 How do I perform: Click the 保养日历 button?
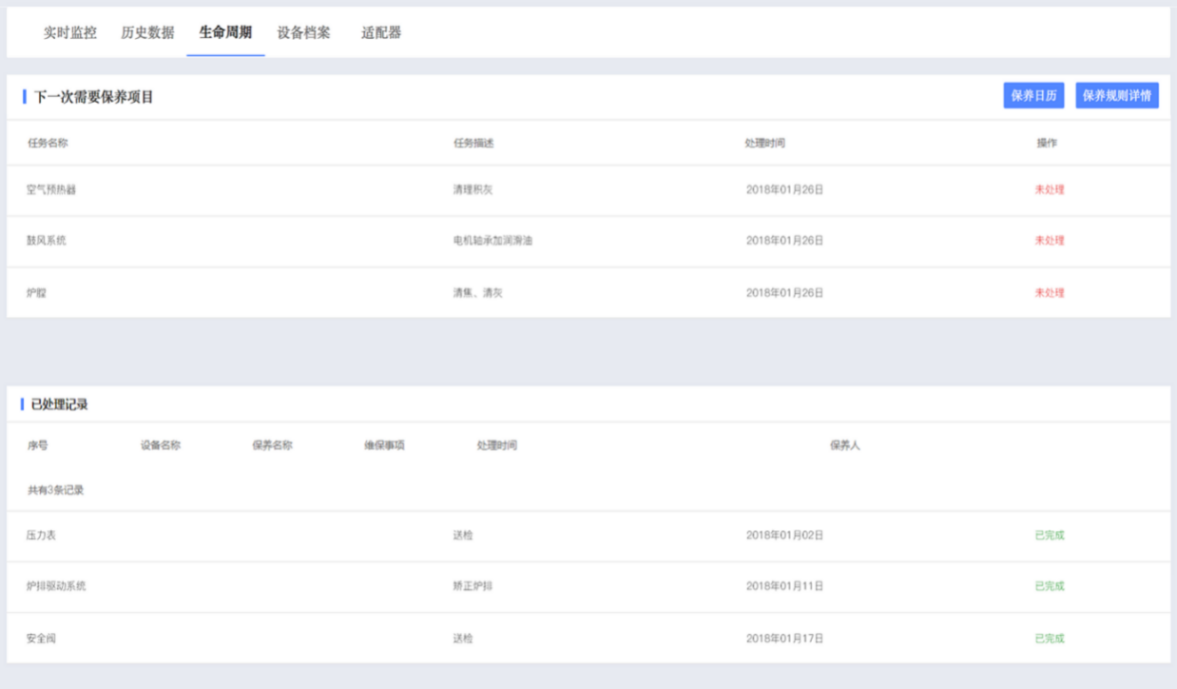click(x=1033, y=96)
